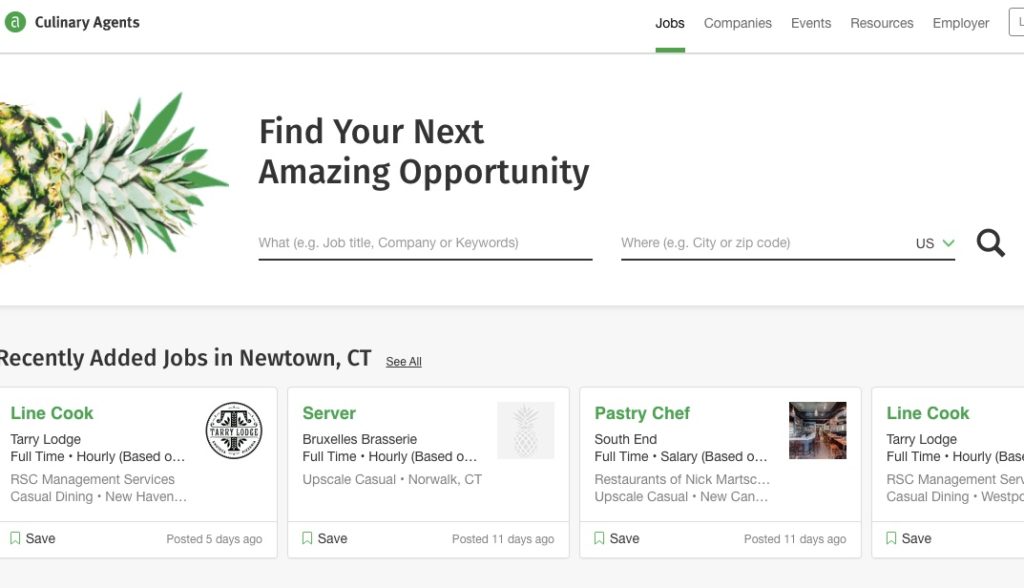The width and height of the screenshot is (1024, 588).
Task: Click bookmark icon on rightmost Line Cook card
Action: (891, 538)
